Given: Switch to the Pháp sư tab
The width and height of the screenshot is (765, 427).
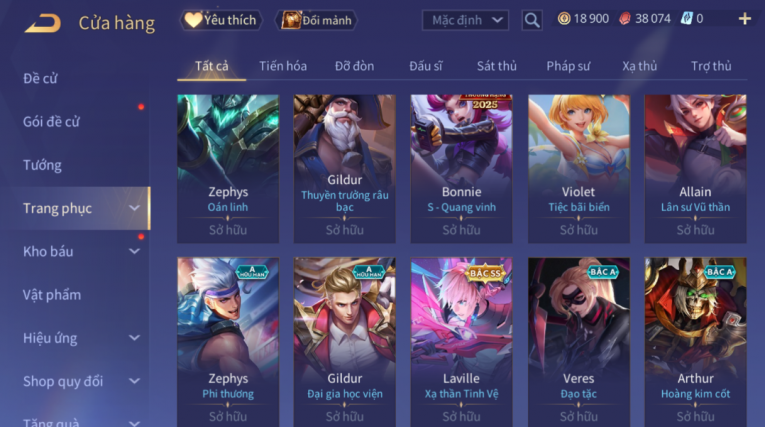Looking at the screenshot, I should pyautogui.click(x=568, y=66).
